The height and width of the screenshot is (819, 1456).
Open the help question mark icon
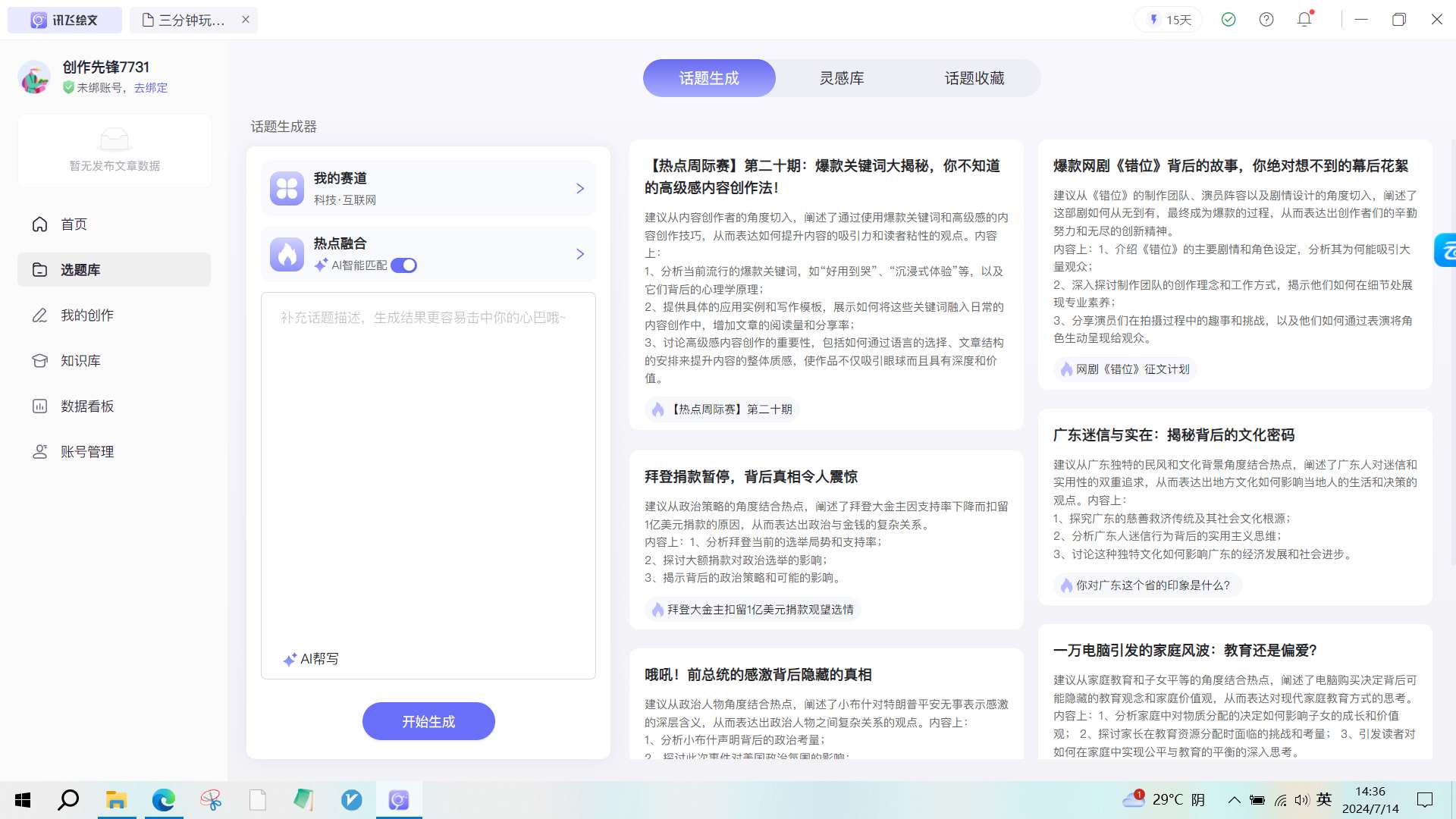point(1266,20)
